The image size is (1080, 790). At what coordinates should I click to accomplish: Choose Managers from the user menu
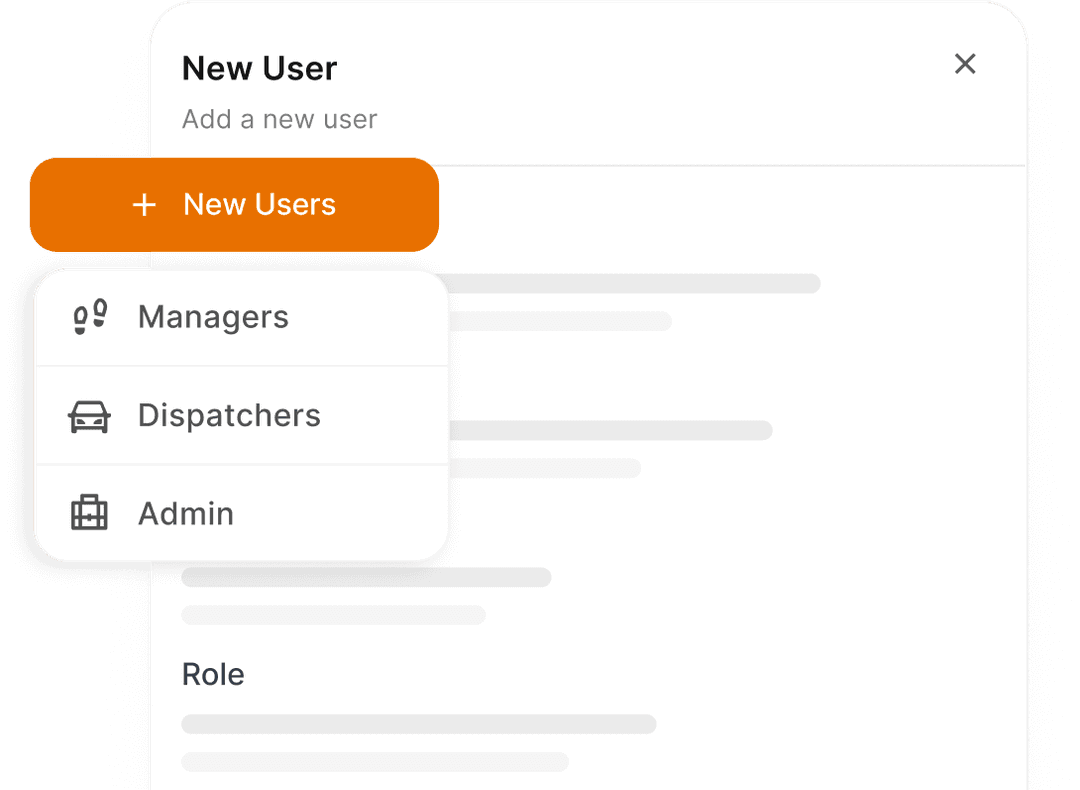coord(213,315)
